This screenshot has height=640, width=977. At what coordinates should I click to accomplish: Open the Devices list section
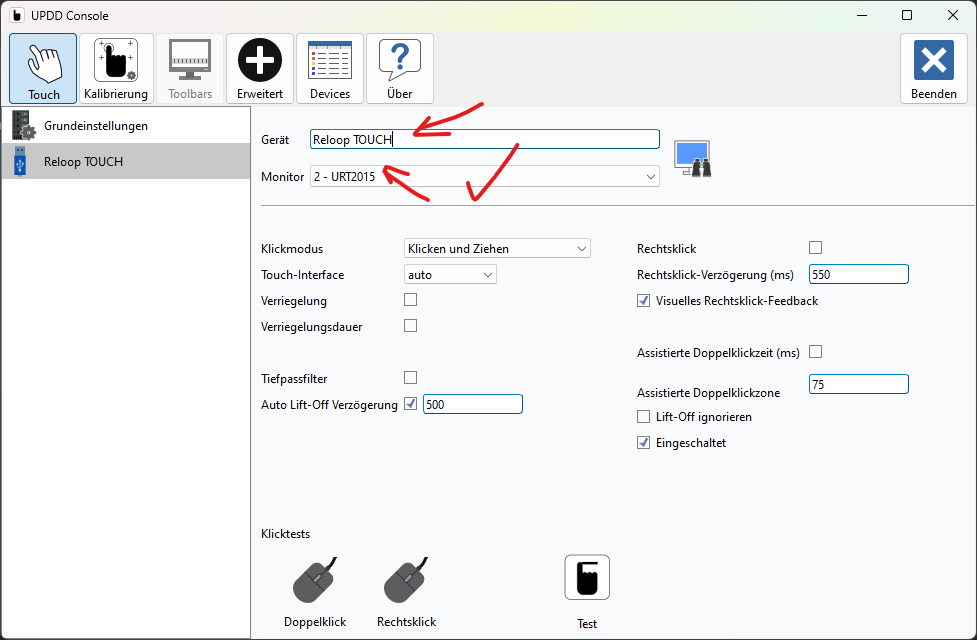[x=330, y=69]
